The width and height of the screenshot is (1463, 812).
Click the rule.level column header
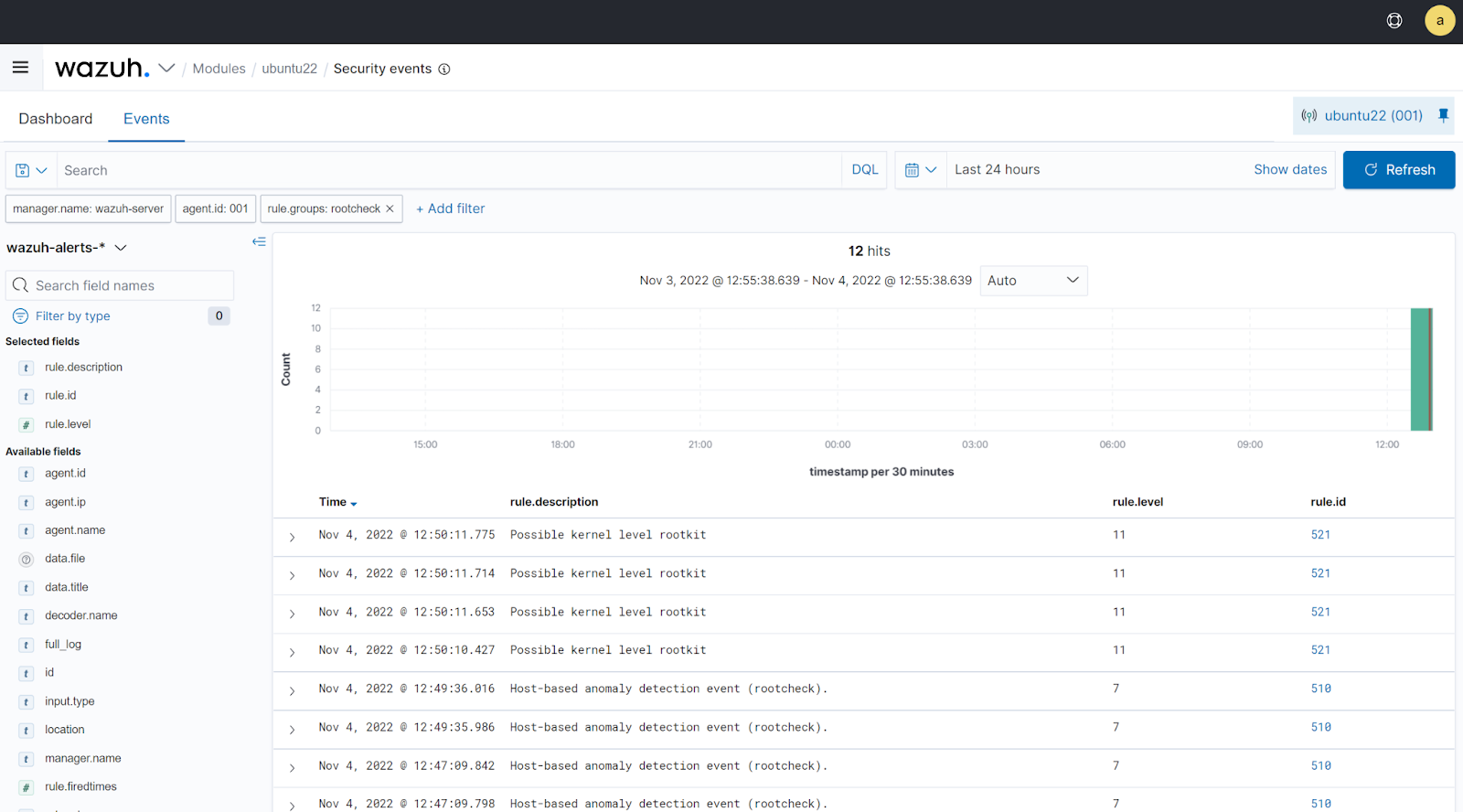point(1137,502)
